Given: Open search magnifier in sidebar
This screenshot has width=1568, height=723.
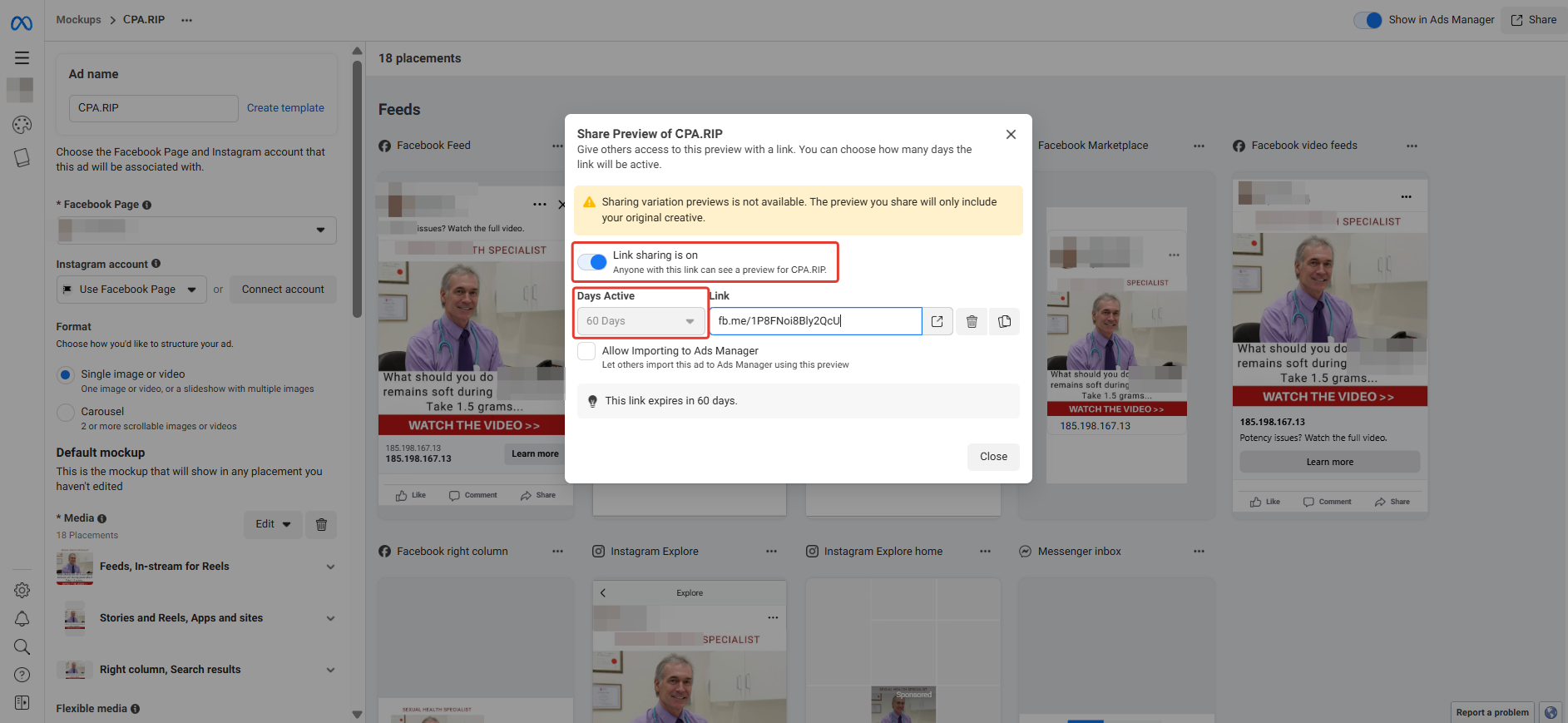Looking at the screenshot, I should (22, 646).
